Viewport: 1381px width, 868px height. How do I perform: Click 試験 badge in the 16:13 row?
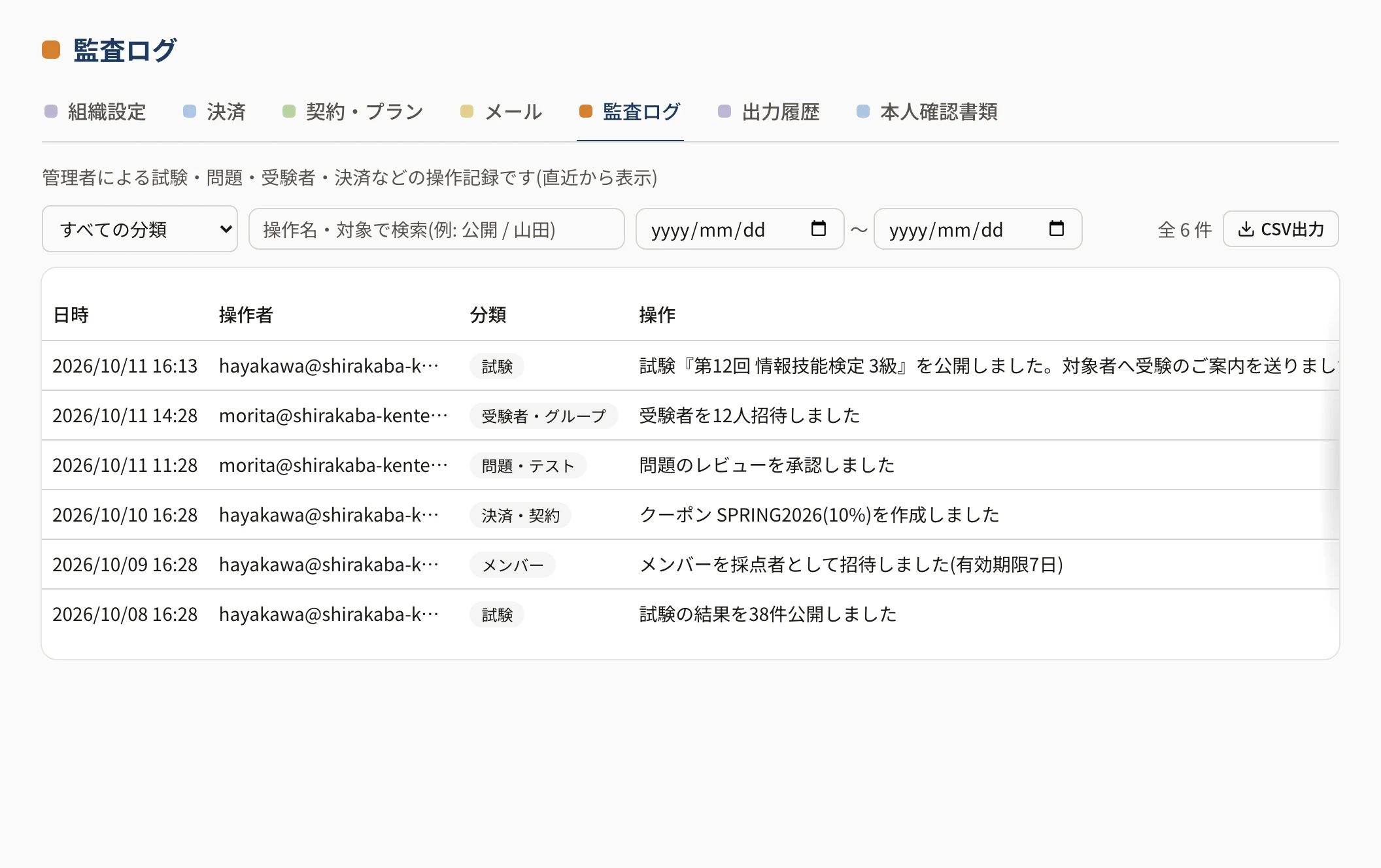497,366
